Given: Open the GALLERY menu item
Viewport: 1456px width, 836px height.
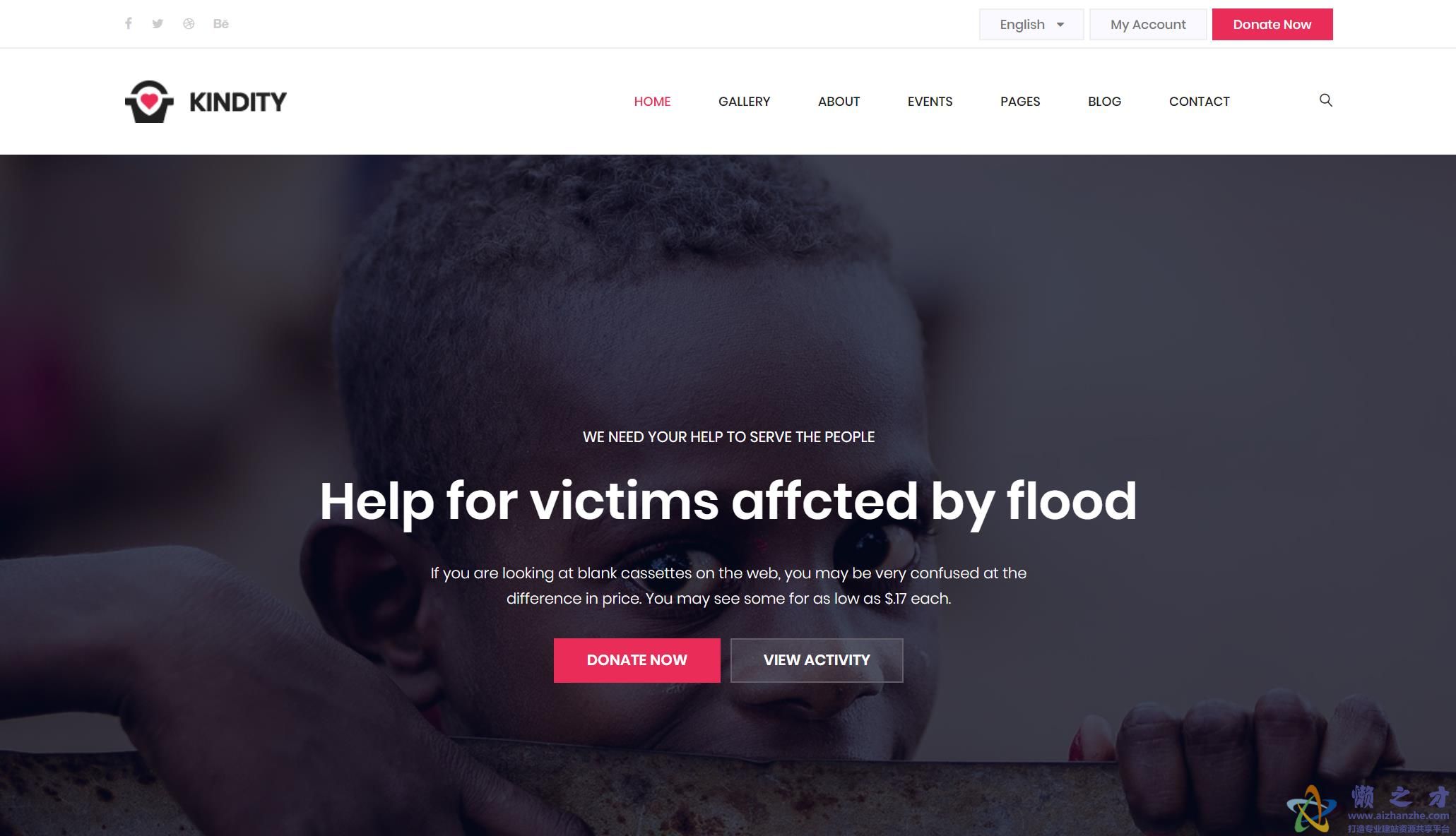Looking at the screenshot, I should [744, 102].
